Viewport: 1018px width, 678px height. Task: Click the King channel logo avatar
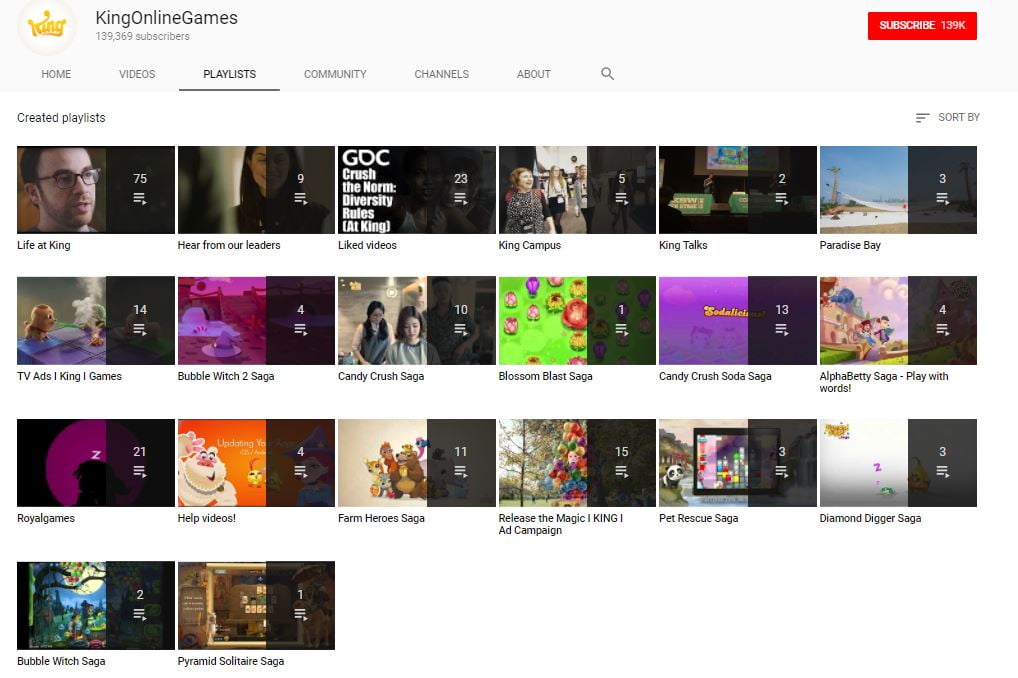[x=47, y=27]
